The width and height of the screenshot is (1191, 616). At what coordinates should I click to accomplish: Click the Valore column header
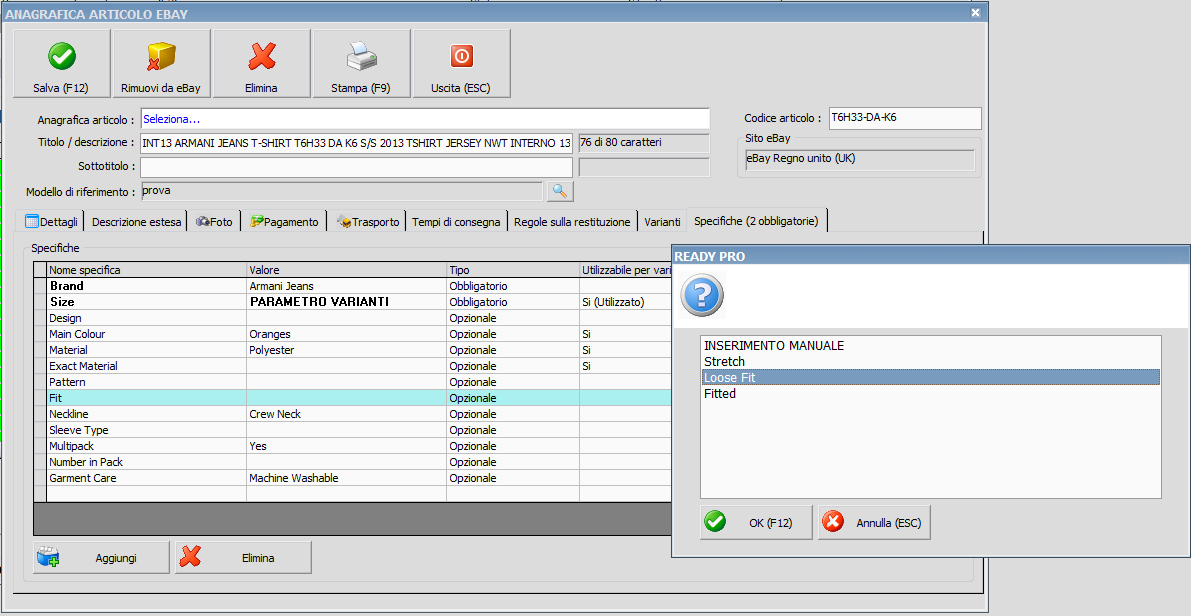[346, 270]
